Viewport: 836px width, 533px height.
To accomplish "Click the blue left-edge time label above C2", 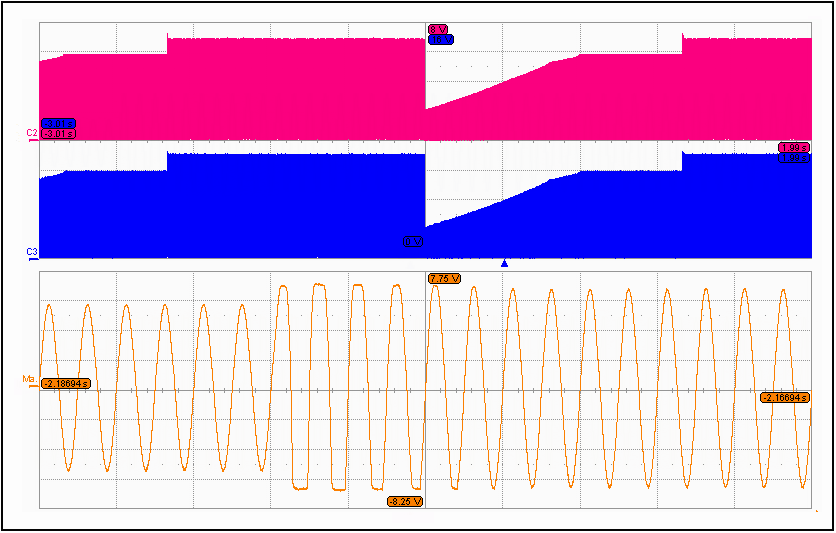I will pos(58,123).
